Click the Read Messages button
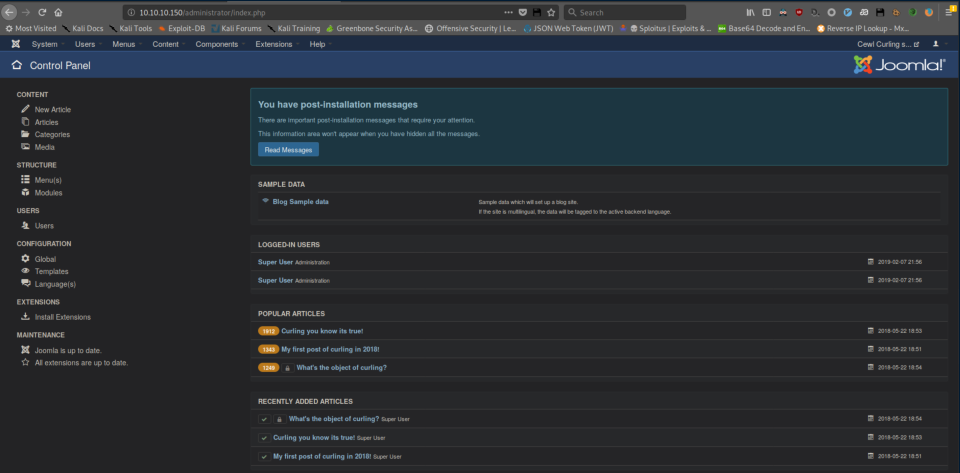This screenshot has width=960, height=473. coord(288,150)
